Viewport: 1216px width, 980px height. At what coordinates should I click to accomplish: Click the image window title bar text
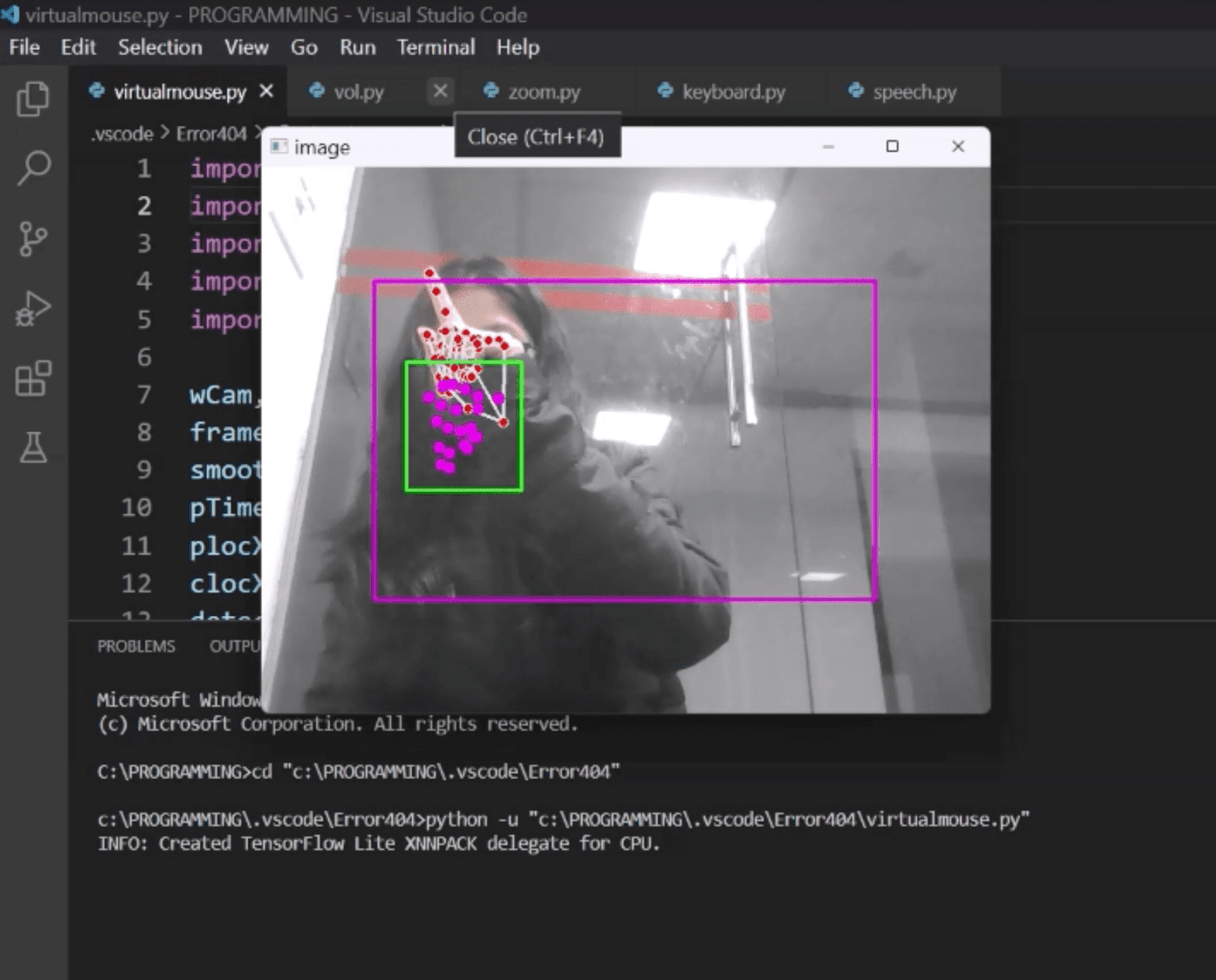tap(322, 148)
